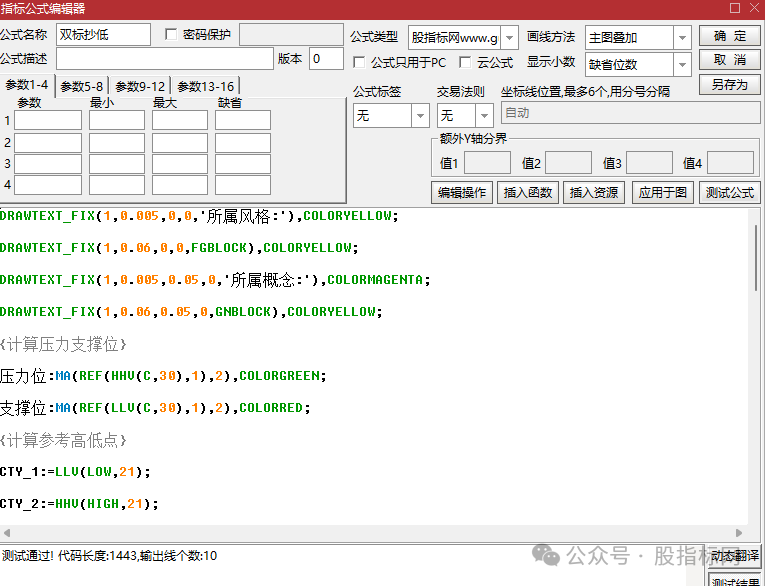
Task: Click the horizontal scrollbar left arrow
Action: pos(7,533)
